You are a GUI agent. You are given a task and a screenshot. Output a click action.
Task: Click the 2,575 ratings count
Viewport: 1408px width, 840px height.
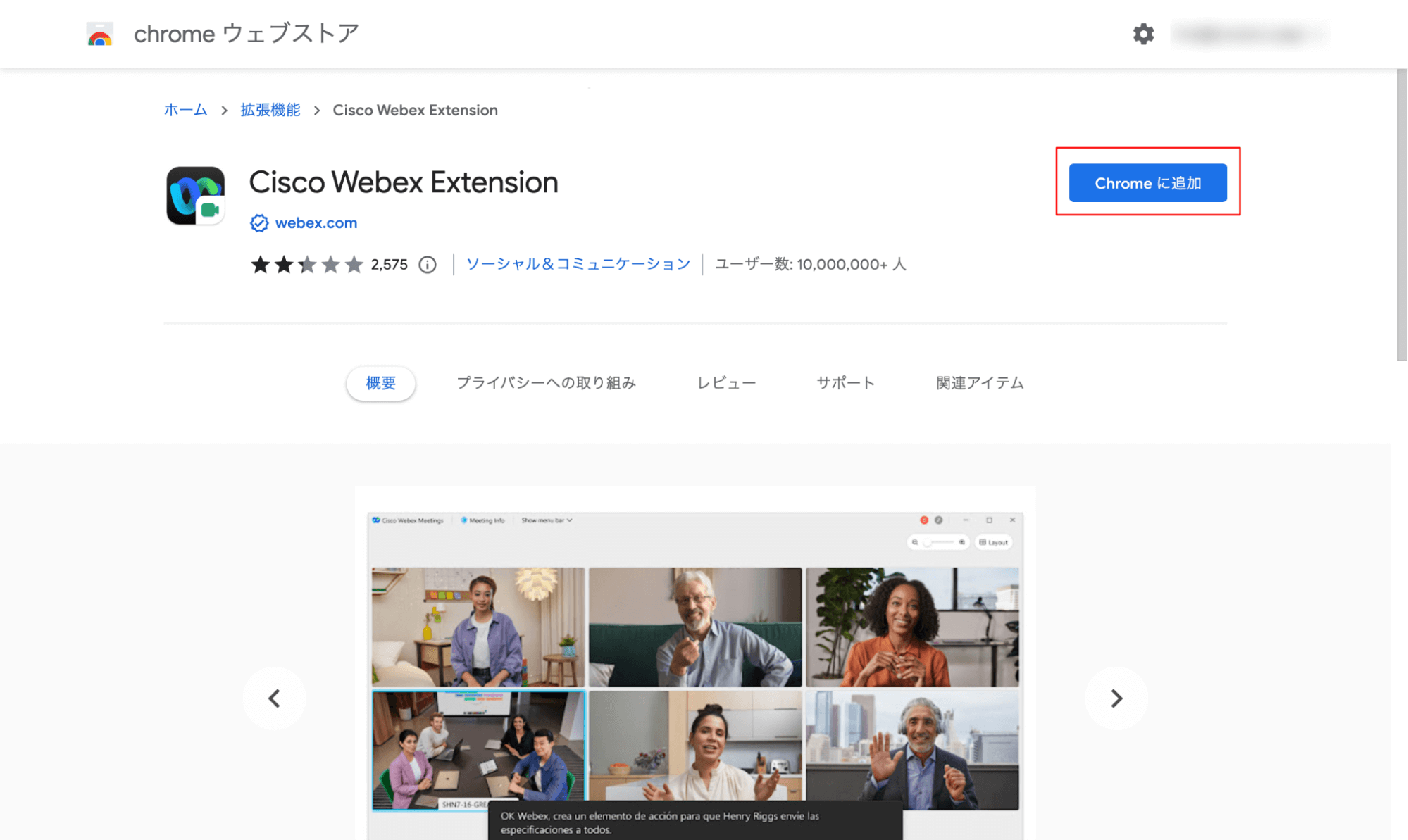pos(390,265)
